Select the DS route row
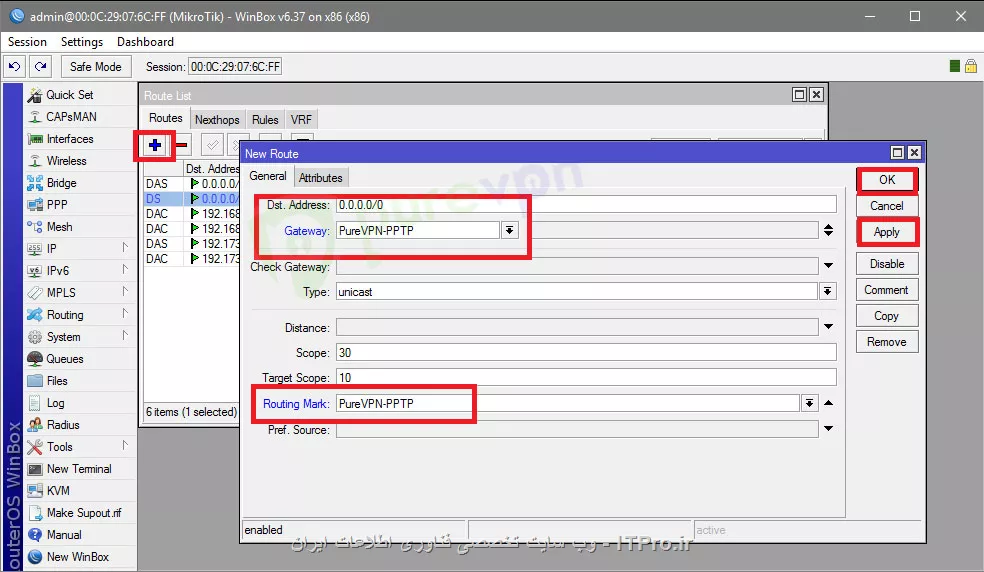Viewport: 984px width, 572px height. pos(191,198)
